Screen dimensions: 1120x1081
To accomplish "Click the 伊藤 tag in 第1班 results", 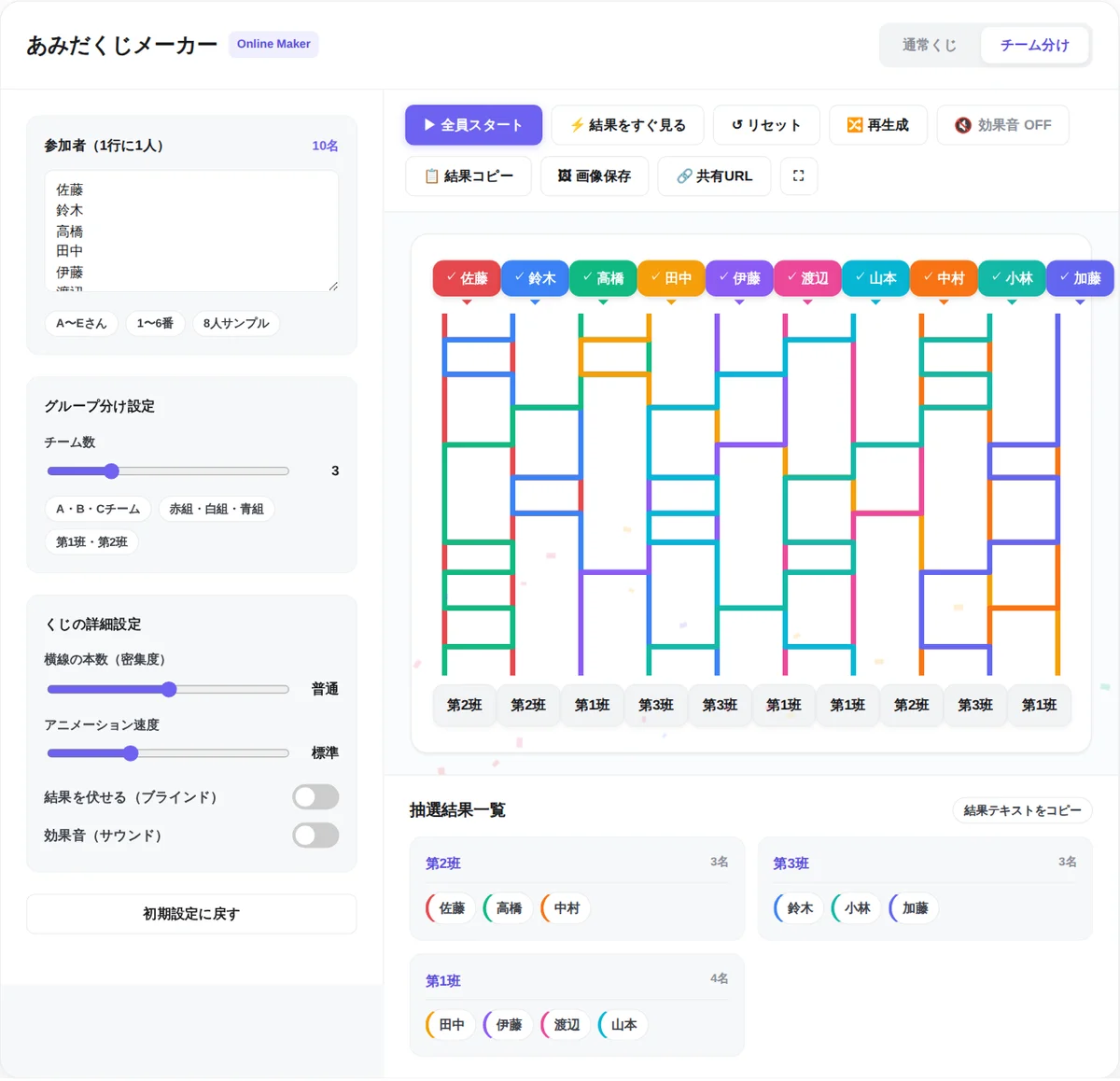I will pos(508,1024).
